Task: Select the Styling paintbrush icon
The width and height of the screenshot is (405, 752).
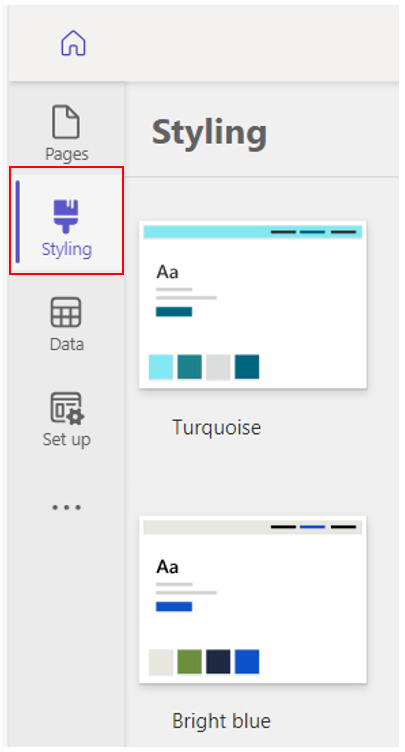Action: [66, 216]
